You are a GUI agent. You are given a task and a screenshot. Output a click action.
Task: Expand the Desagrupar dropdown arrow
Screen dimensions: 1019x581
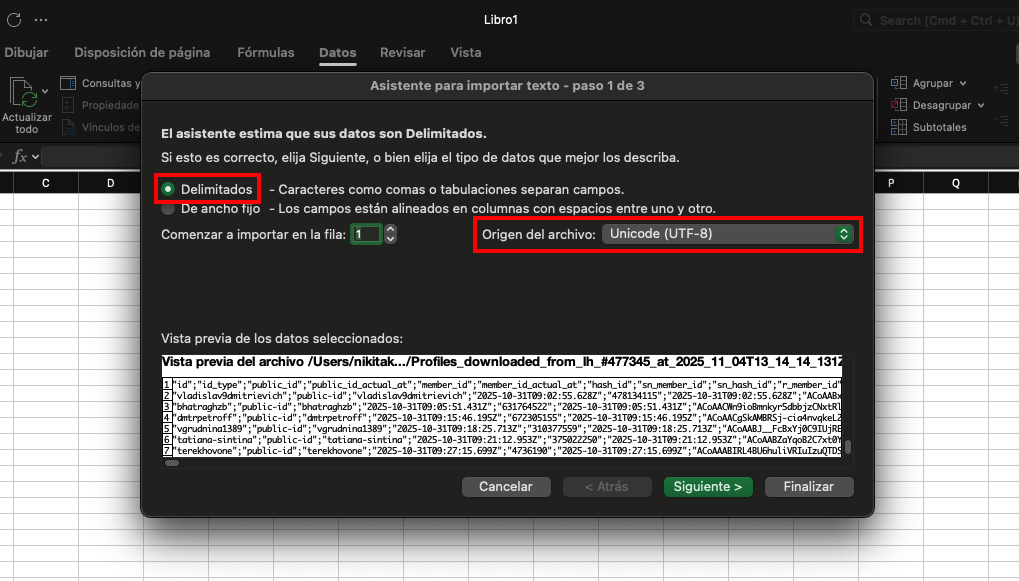(981, 105)
